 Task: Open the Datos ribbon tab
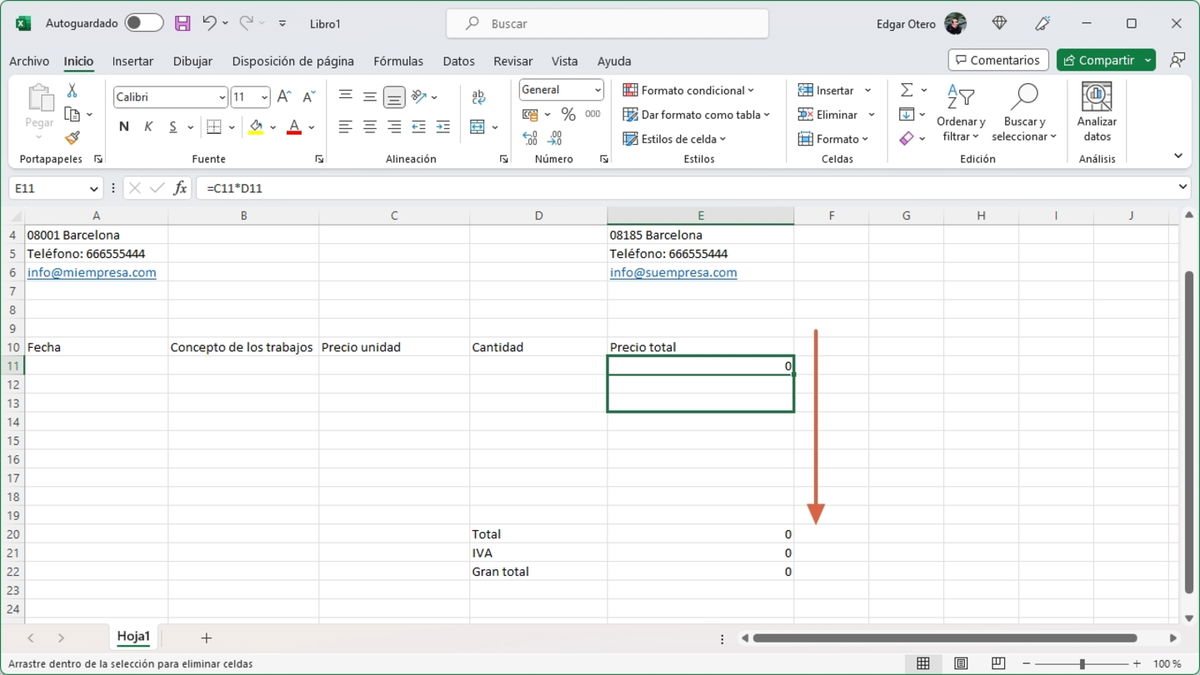point(458,61)
